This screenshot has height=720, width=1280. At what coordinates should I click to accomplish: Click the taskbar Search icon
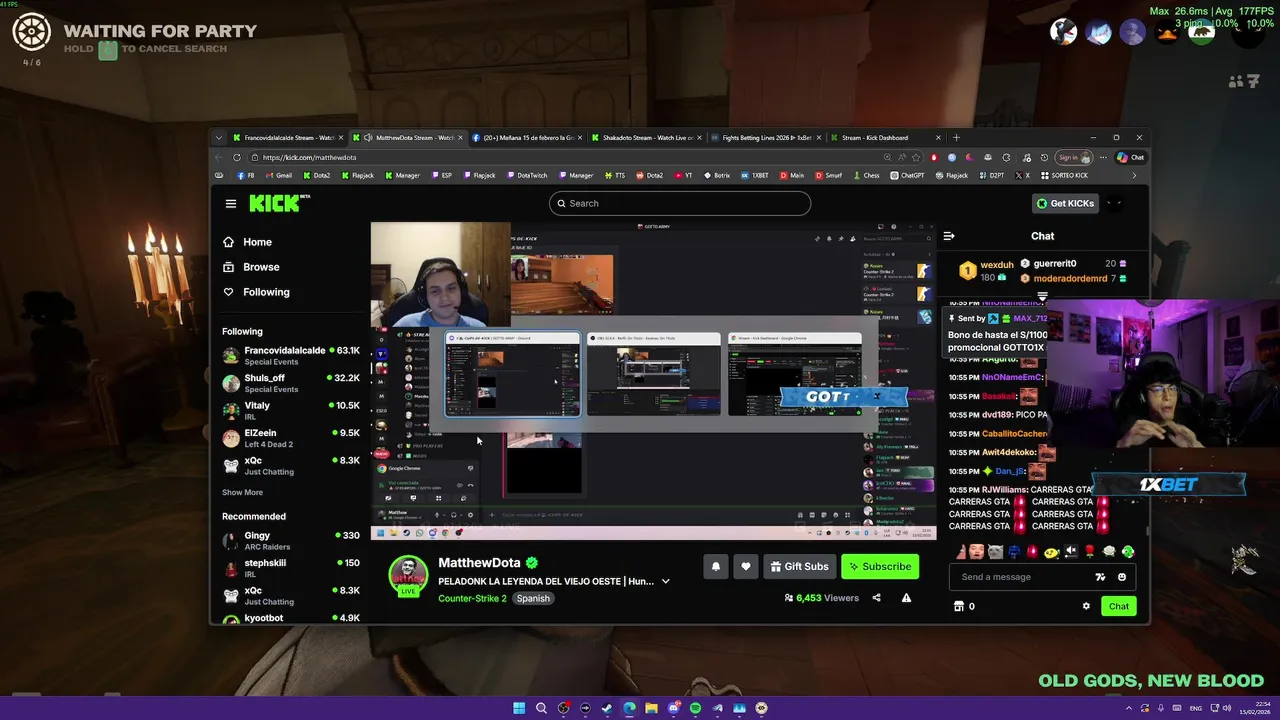(541, 708)
